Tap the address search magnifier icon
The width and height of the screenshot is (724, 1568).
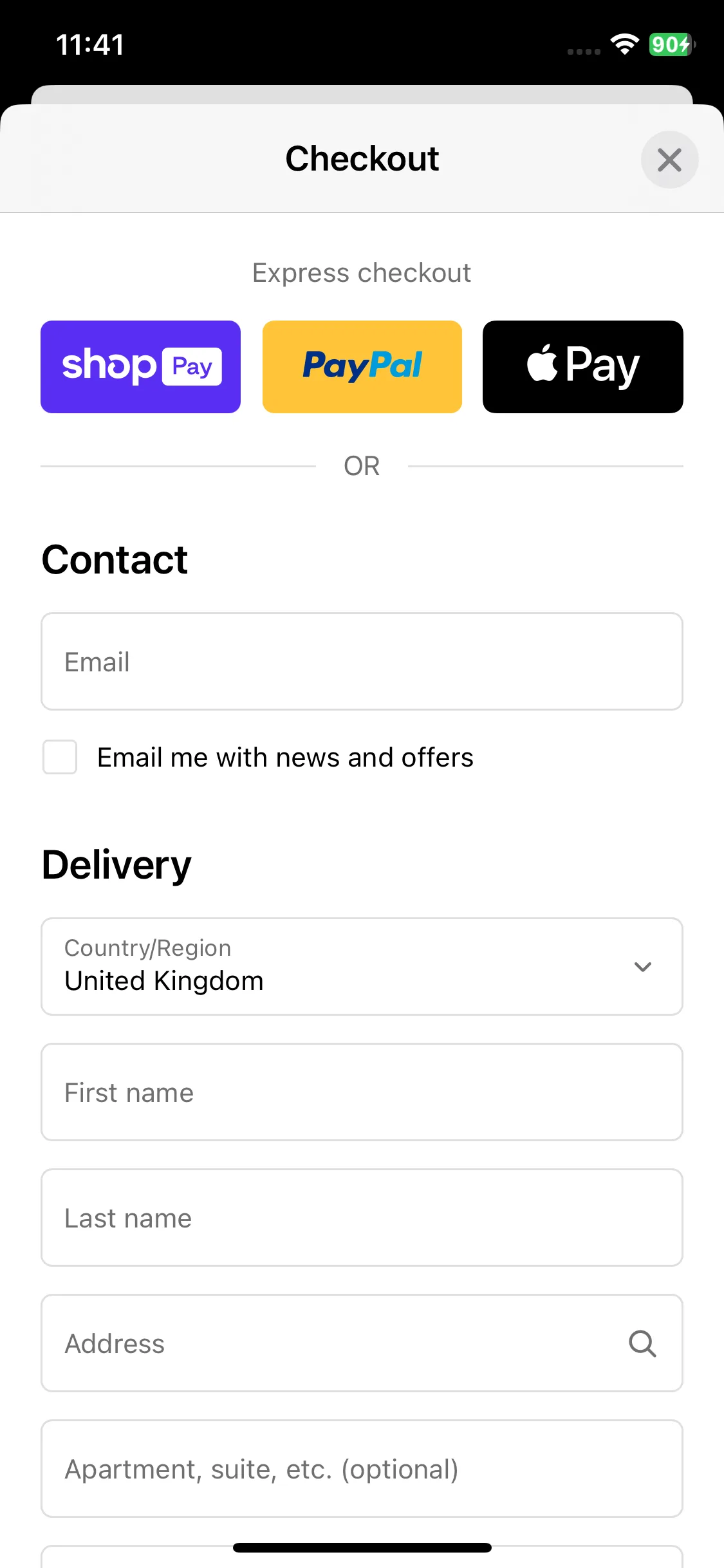(x=642, y=1343)
